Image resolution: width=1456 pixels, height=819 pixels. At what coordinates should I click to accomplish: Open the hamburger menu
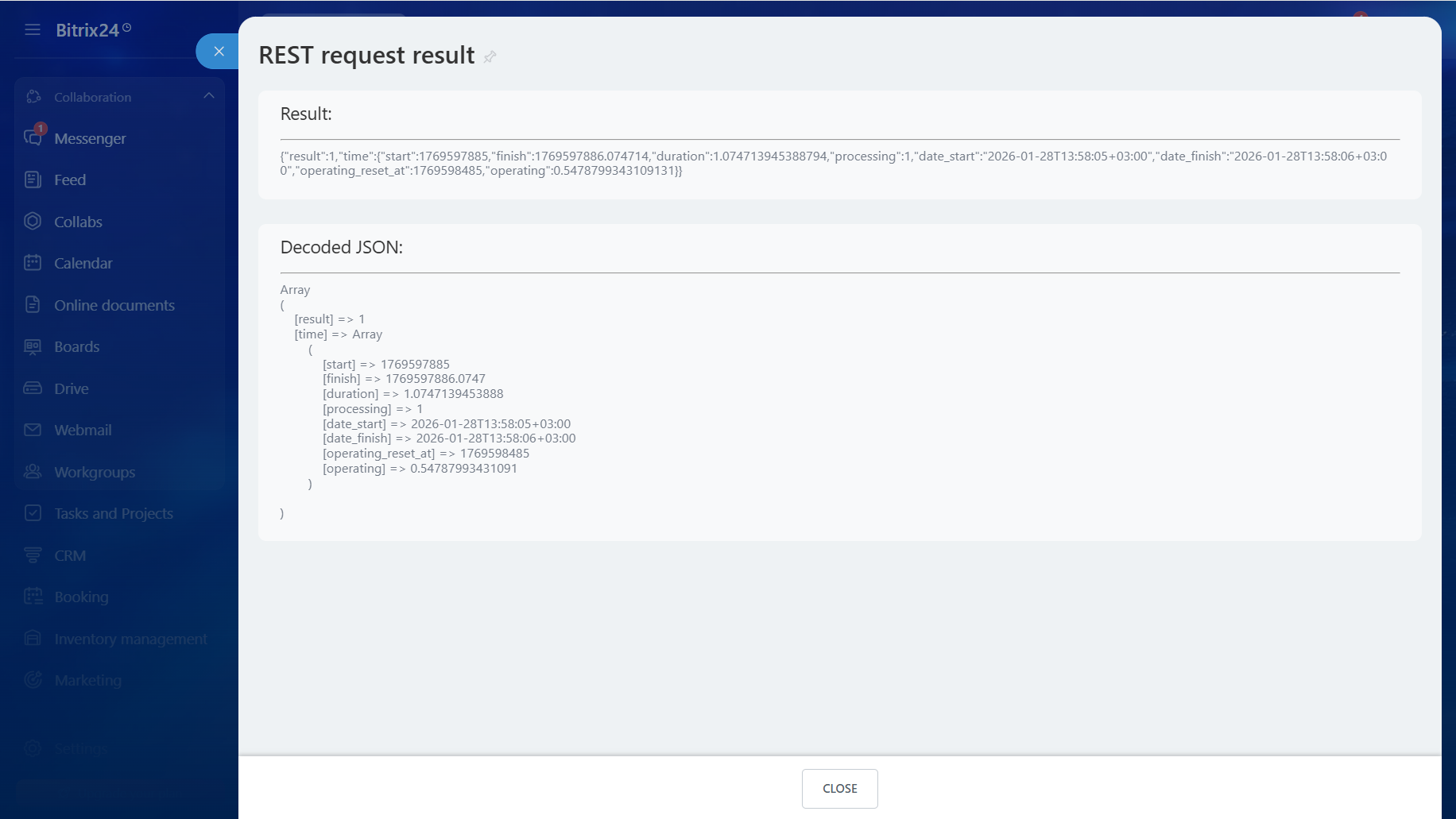coord(33,29)
